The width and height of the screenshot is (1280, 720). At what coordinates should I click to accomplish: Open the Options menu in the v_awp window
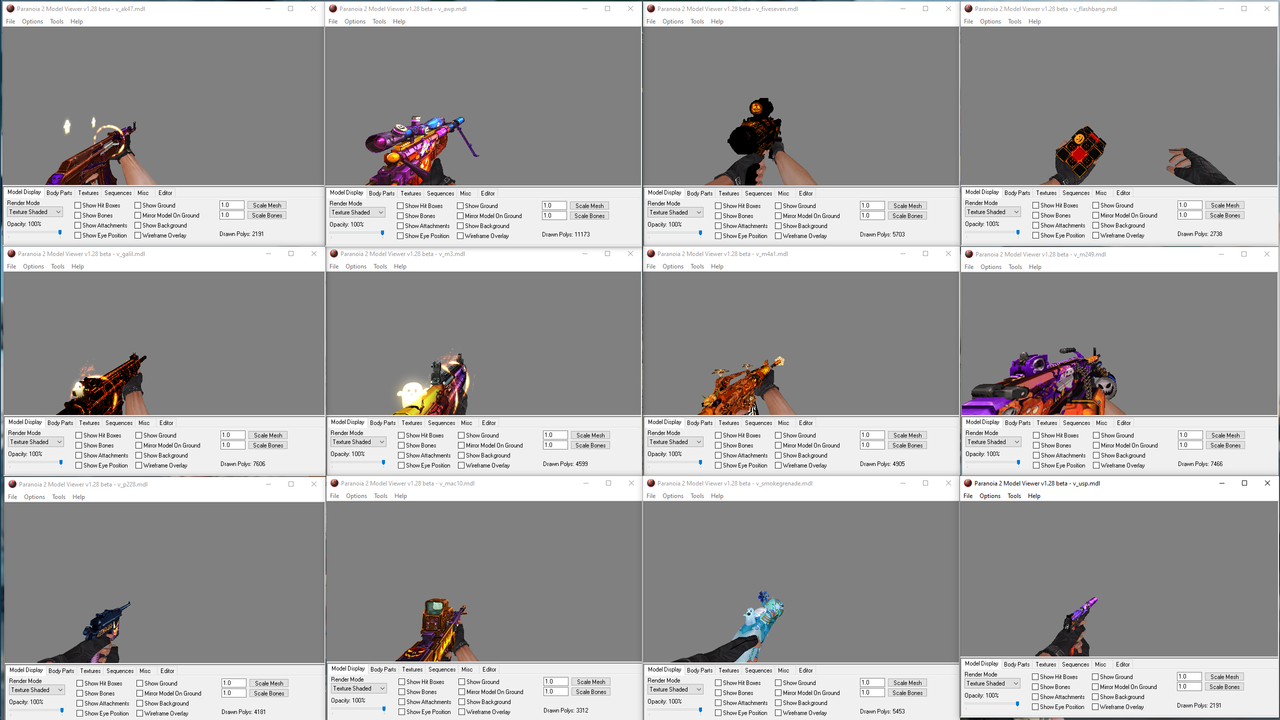pyautogui.click(x=355, y=21)
